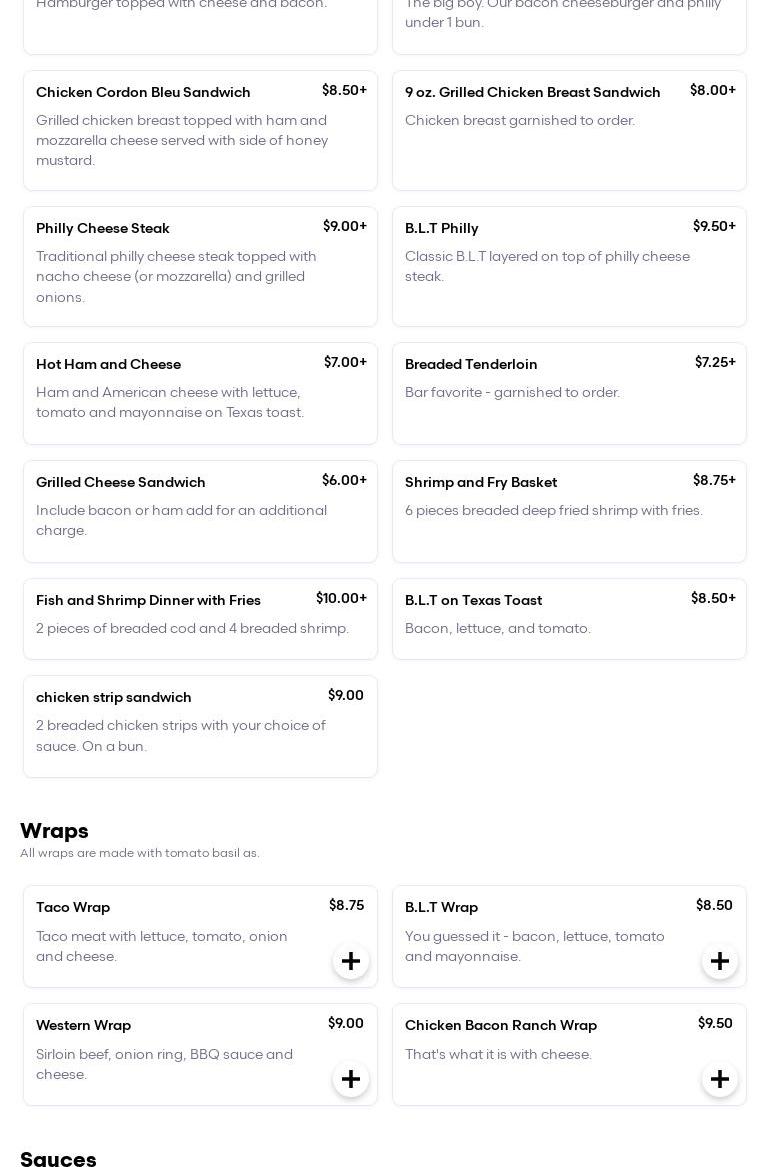Pick the Grilled Cheese Sandwich
This screenshot has width=770, height=1167.
[x=200, y=511]
